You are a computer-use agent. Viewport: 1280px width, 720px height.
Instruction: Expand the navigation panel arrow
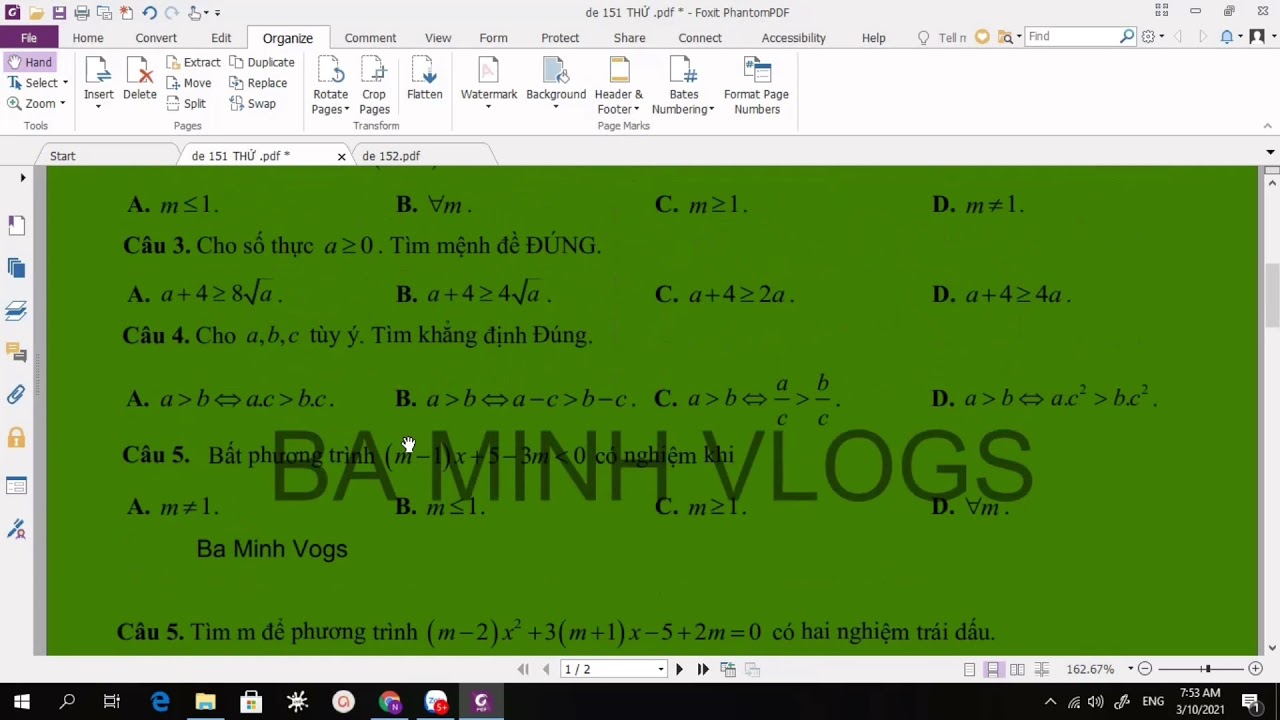(23, 178)
